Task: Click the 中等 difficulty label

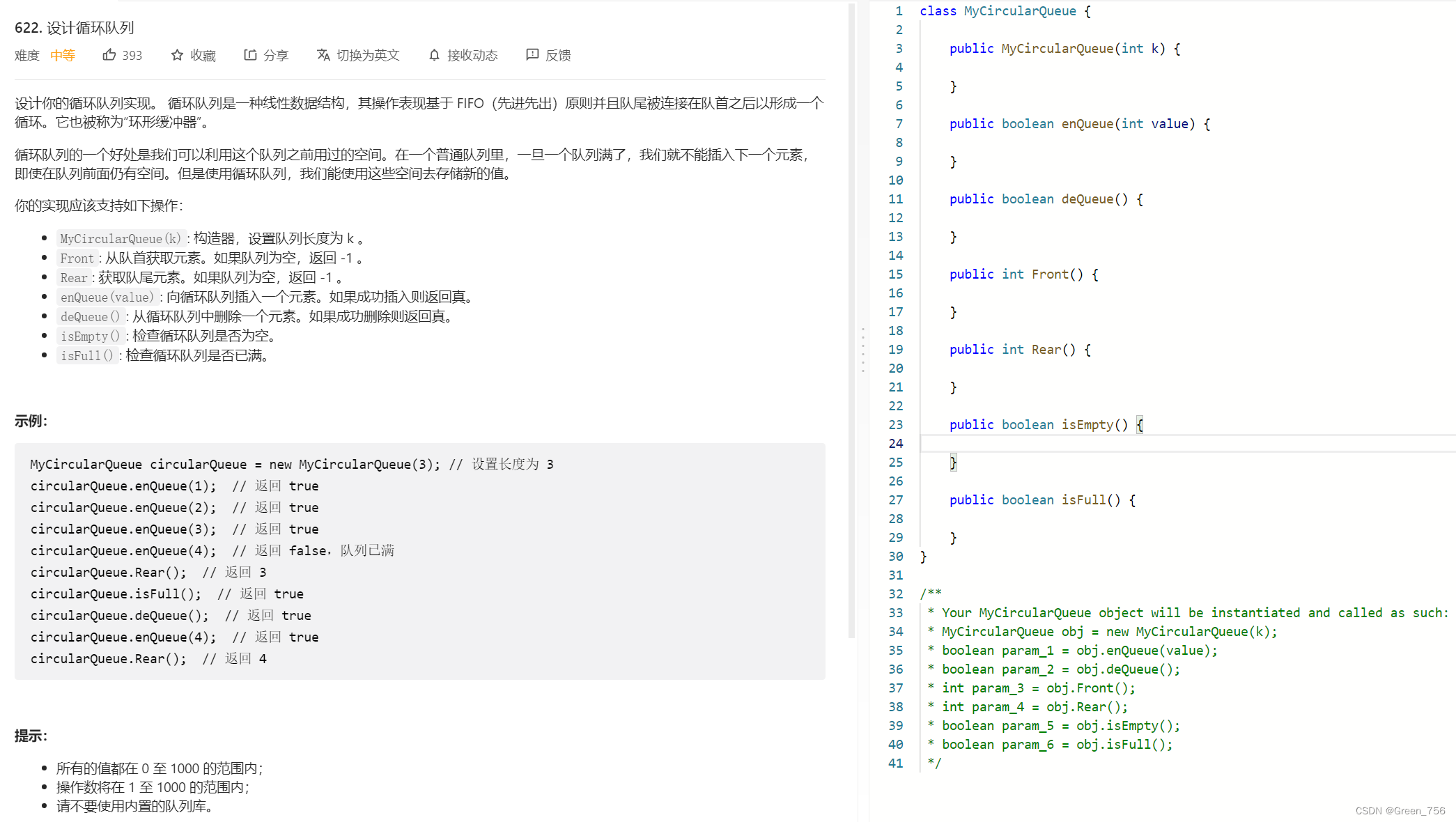Action: click(x=63, y=56)
